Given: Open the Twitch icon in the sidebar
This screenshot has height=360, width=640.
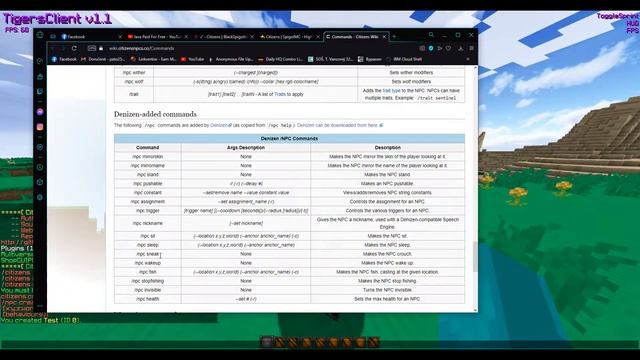Looking at the screenshot, I should pyautogui.click(x=40, y=91).
